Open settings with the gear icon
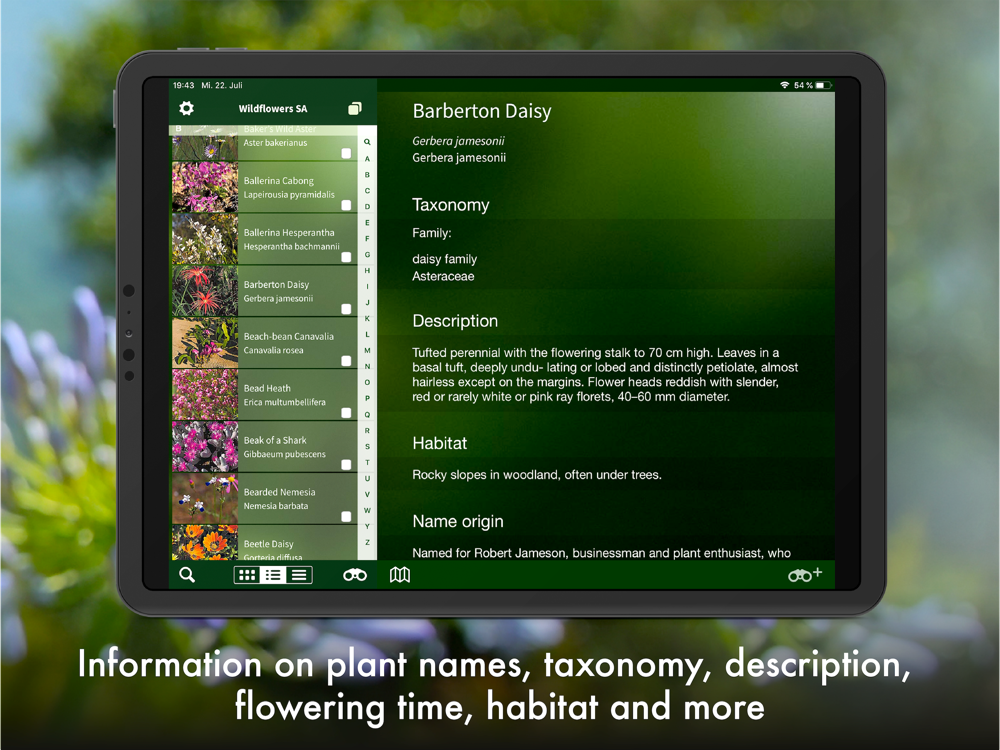The image size is (1000, 750). pyautogui.click(x=186, y=108)
